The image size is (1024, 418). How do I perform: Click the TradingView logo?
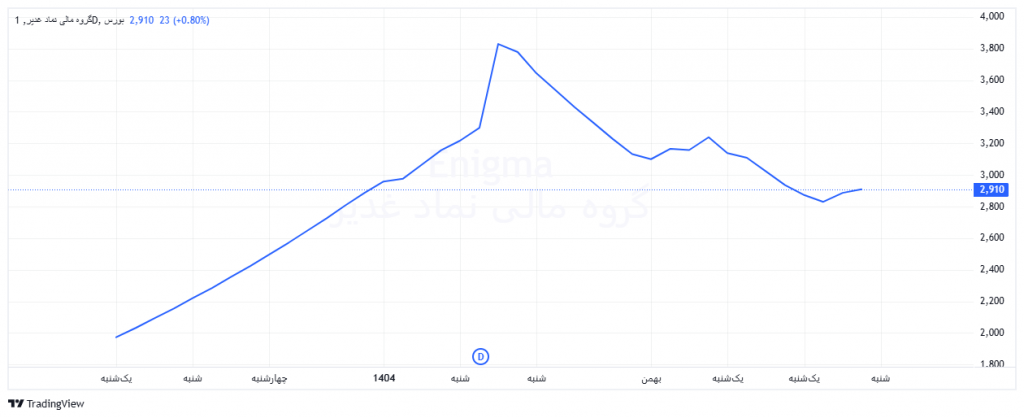pos(46,404)
